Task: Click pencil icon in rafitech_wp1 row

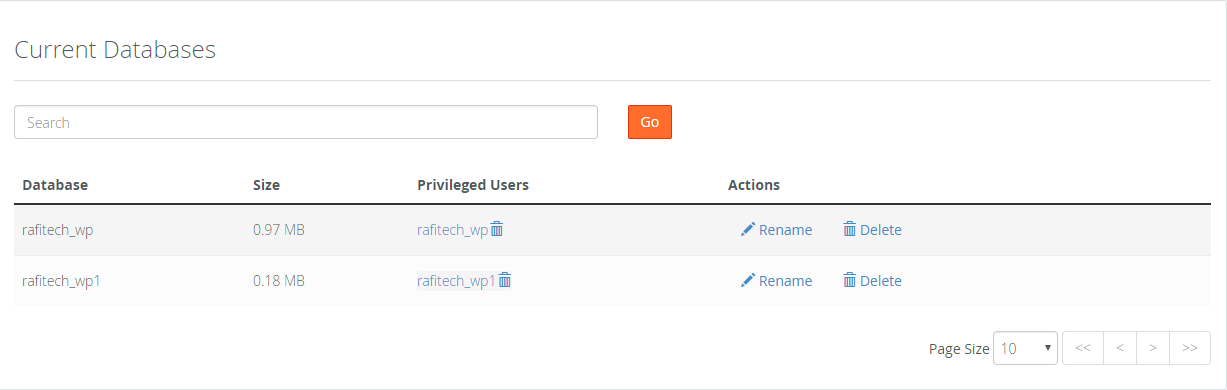Action: point(747,280)
